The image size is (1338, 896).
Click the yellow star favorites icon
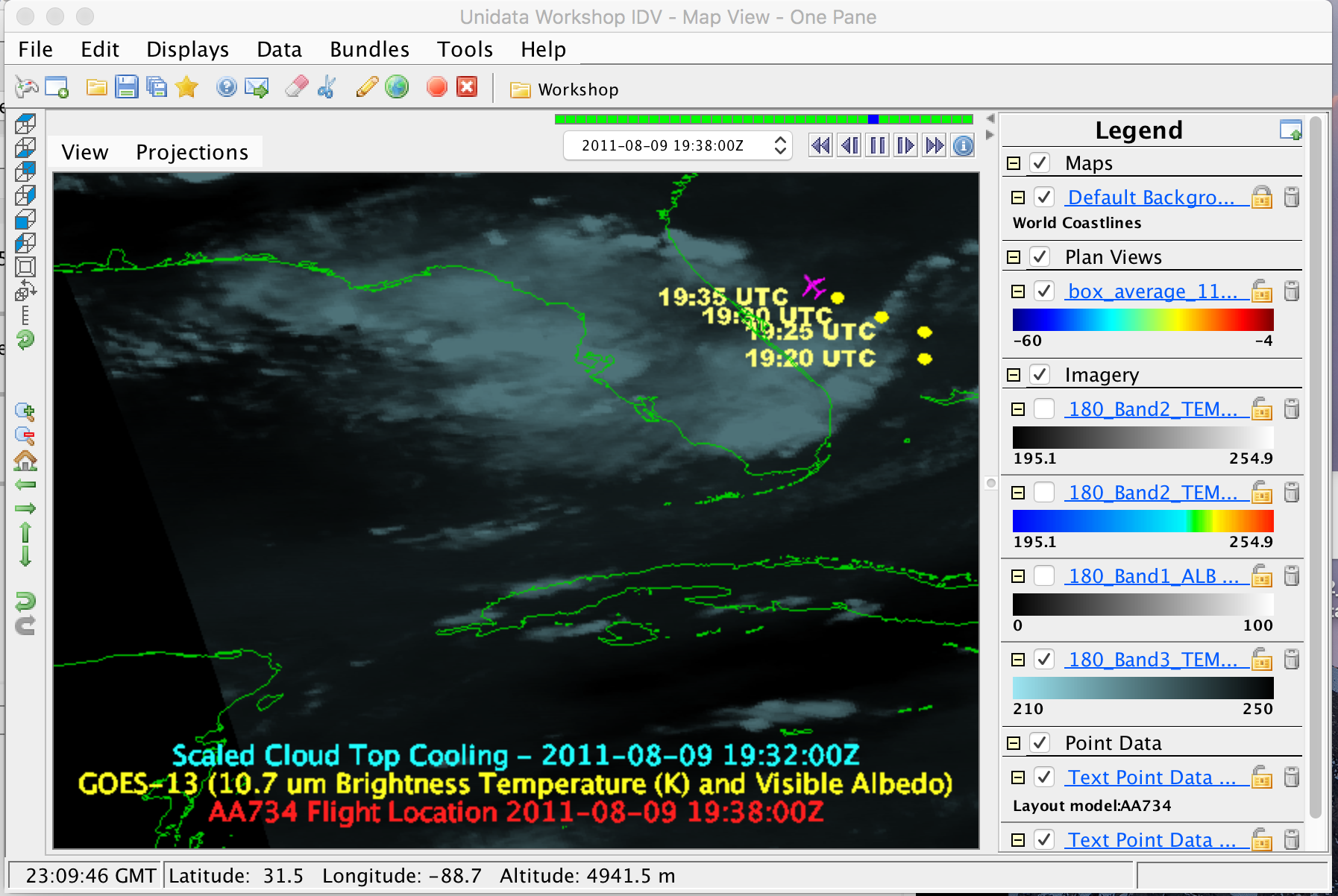pyautogui.click(x=186, y=87)
